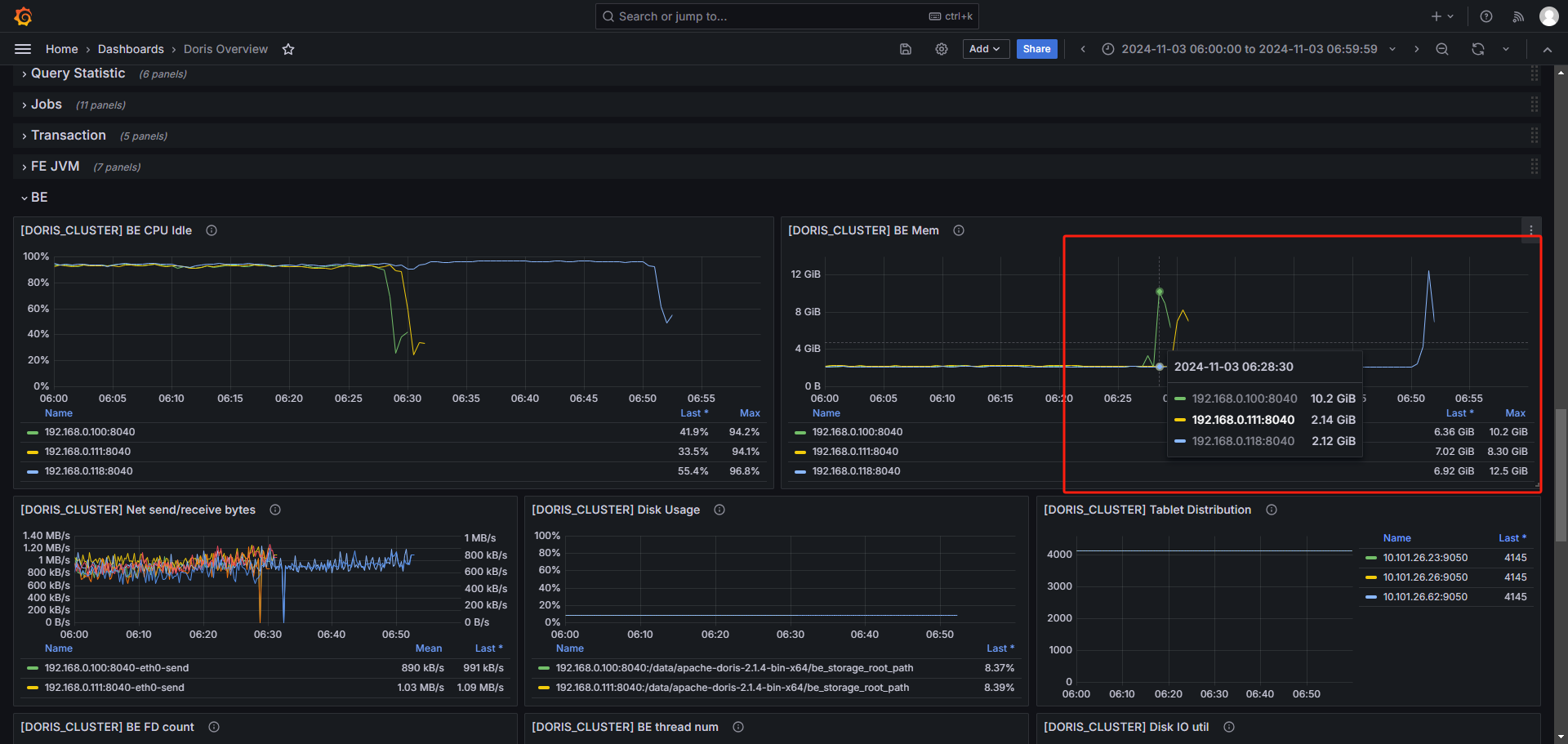The width and height of the screenshot is (1568, 744).
Task: Show info for BE CPU Idle panel
Action: click(212, 230)
